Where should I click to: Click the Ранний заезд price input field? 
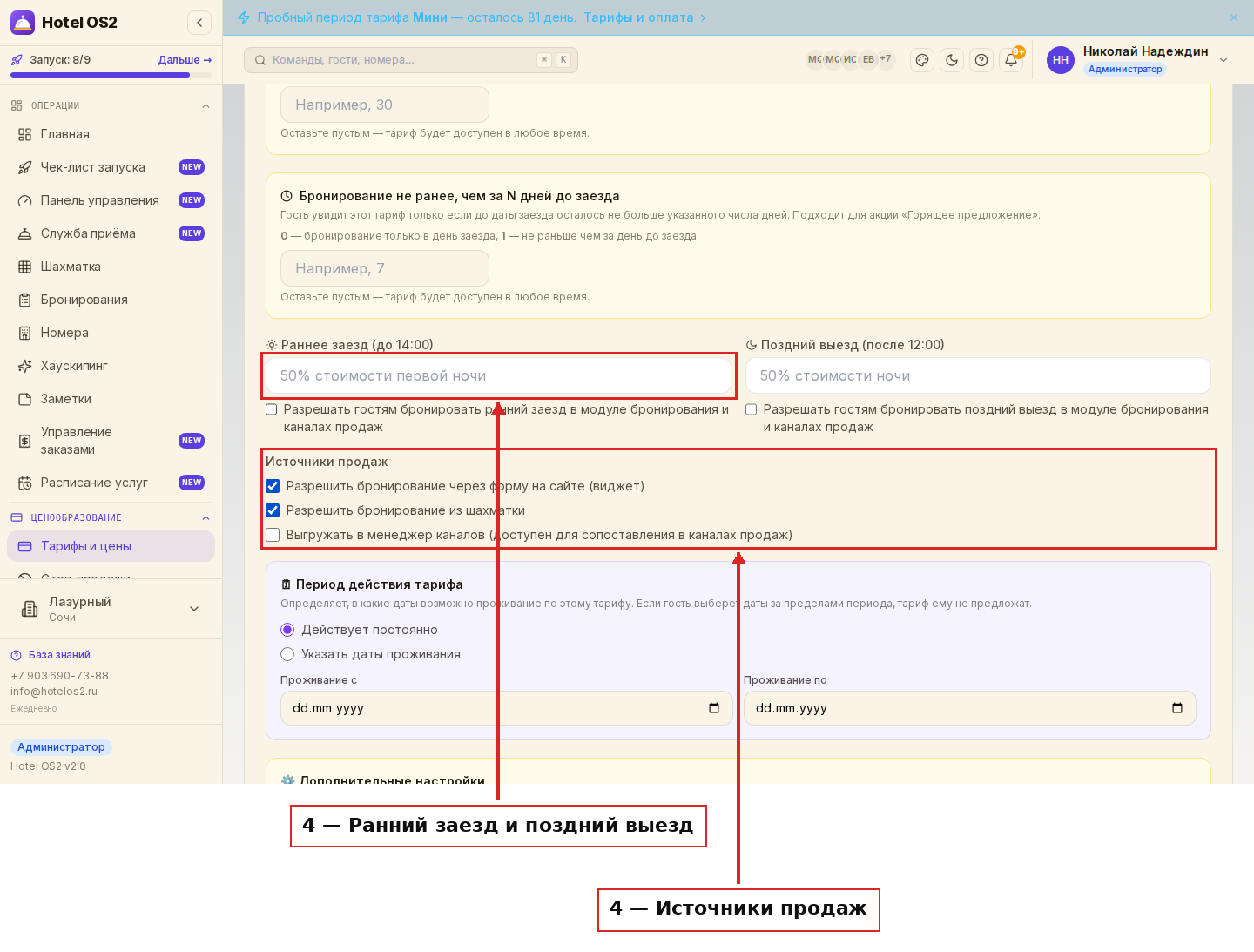[x=498, y=375]
